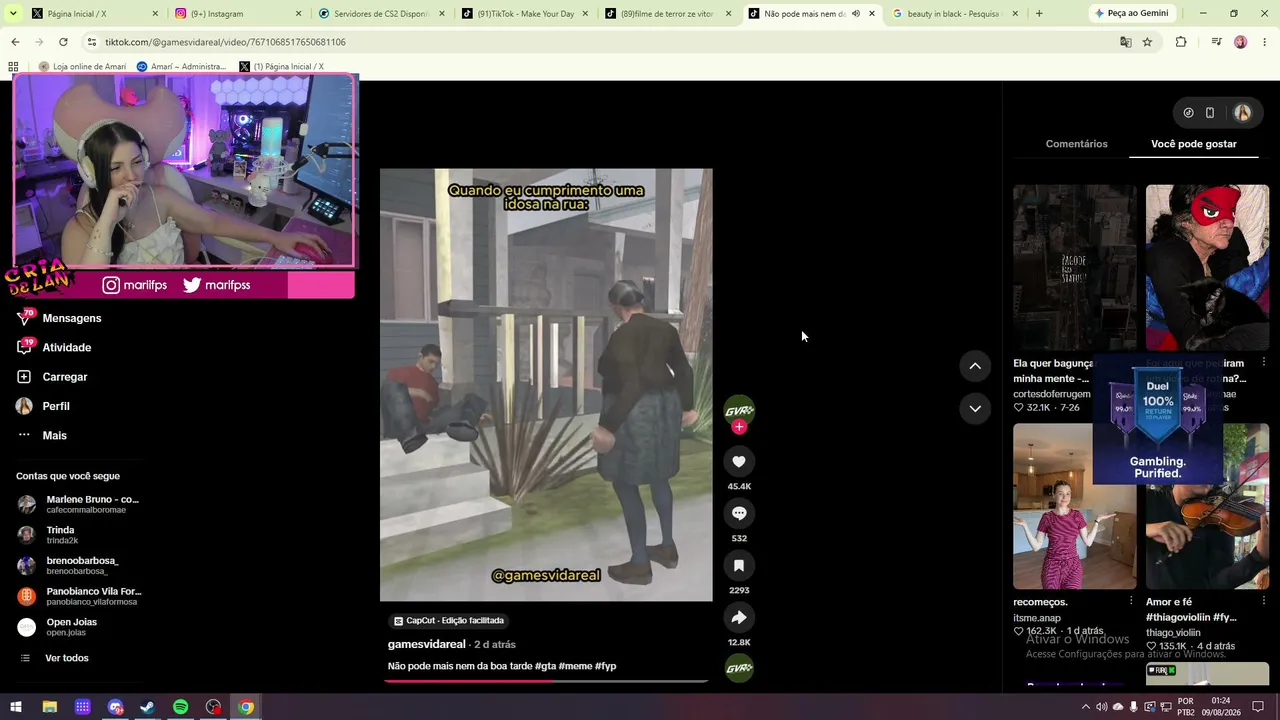1280x720 pixels.
Task: Switch to the Comentários tab
Action: (1076, 144)
